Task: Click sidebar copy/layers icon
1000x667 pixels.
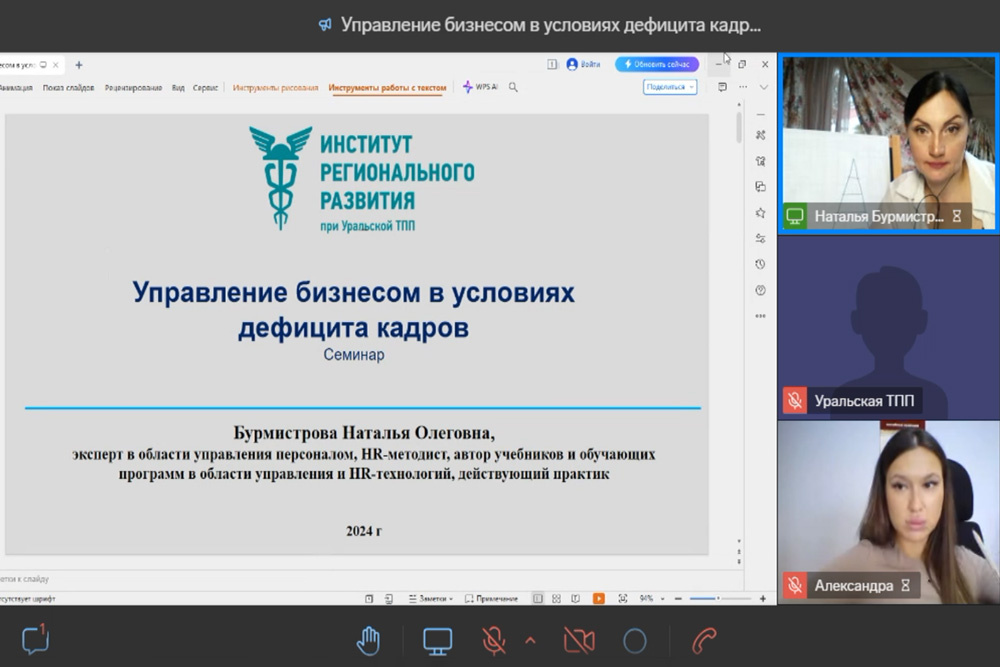Action: pyautogui.click(x=760, y=187)
